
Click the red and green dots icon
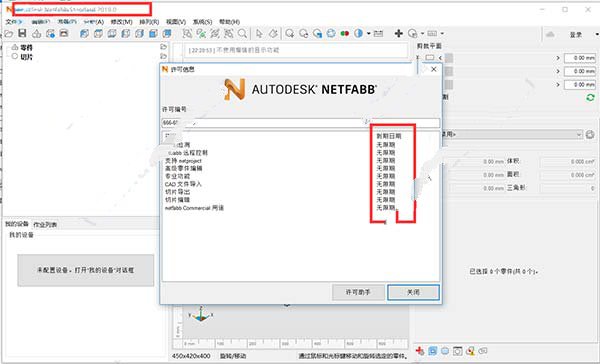point(345,34)
